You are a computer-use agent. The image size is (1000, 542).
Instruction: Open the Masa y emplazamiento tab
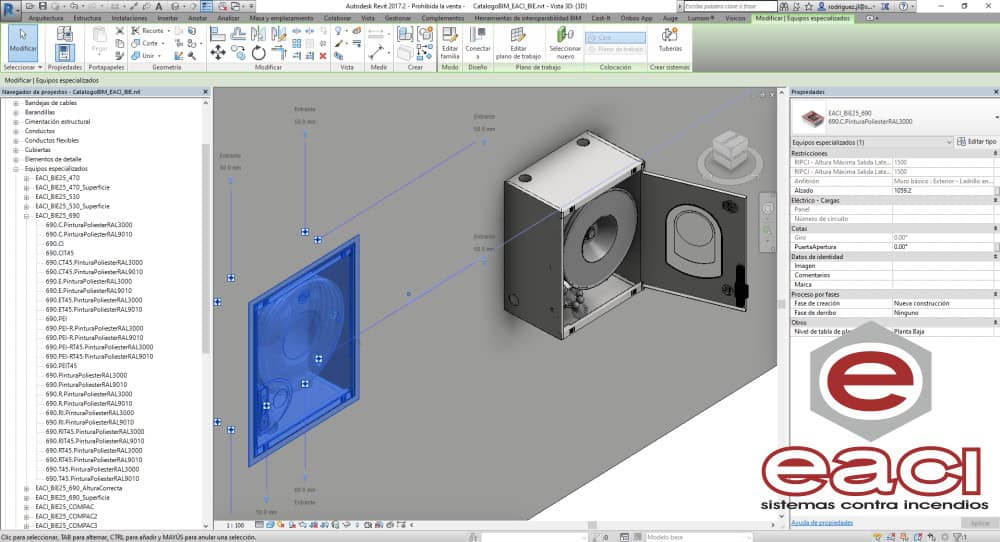pos(281,18)
